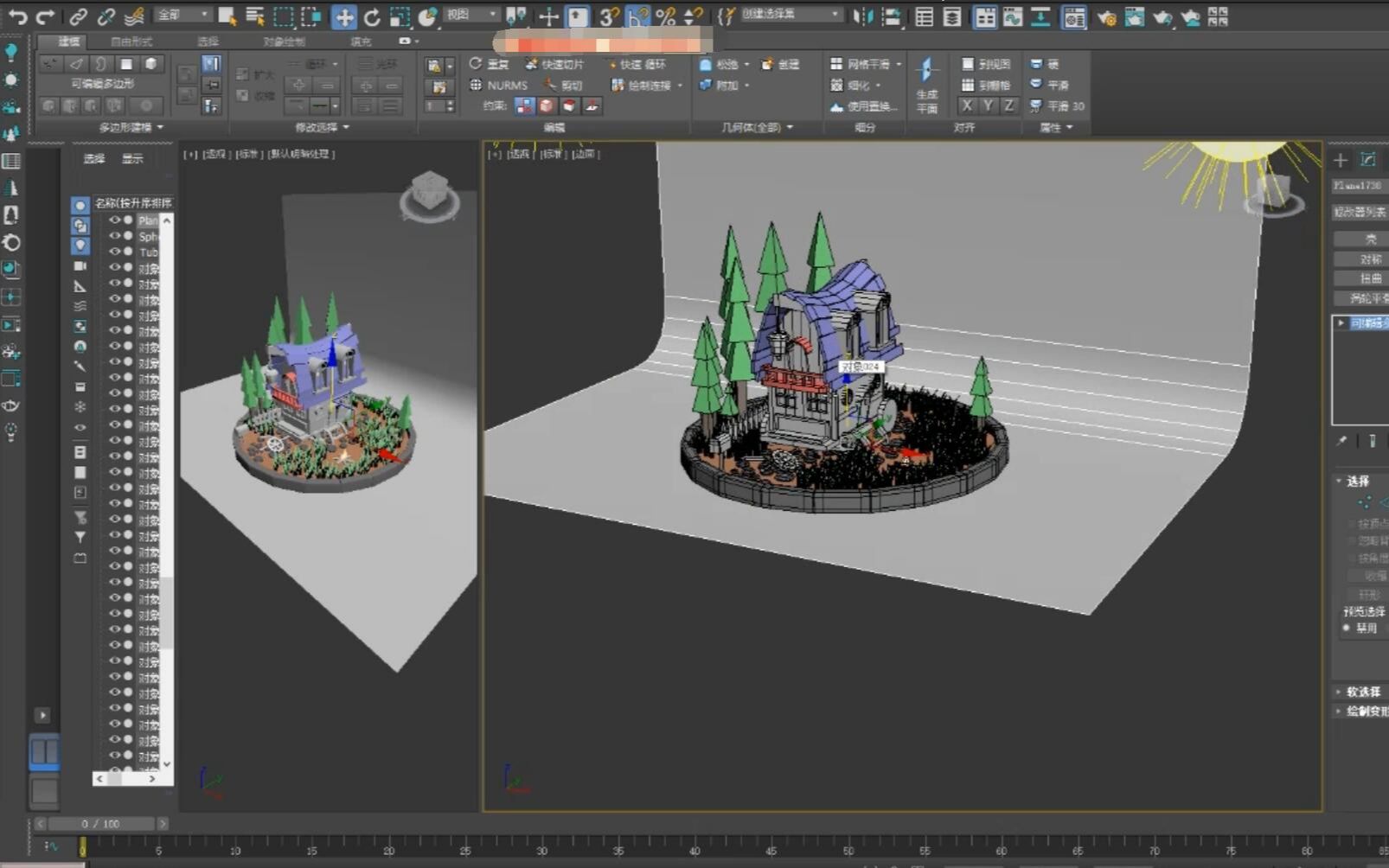Pick the Rectangular Selection Region tool
The image size is (1389, 868).
[283, 16]
